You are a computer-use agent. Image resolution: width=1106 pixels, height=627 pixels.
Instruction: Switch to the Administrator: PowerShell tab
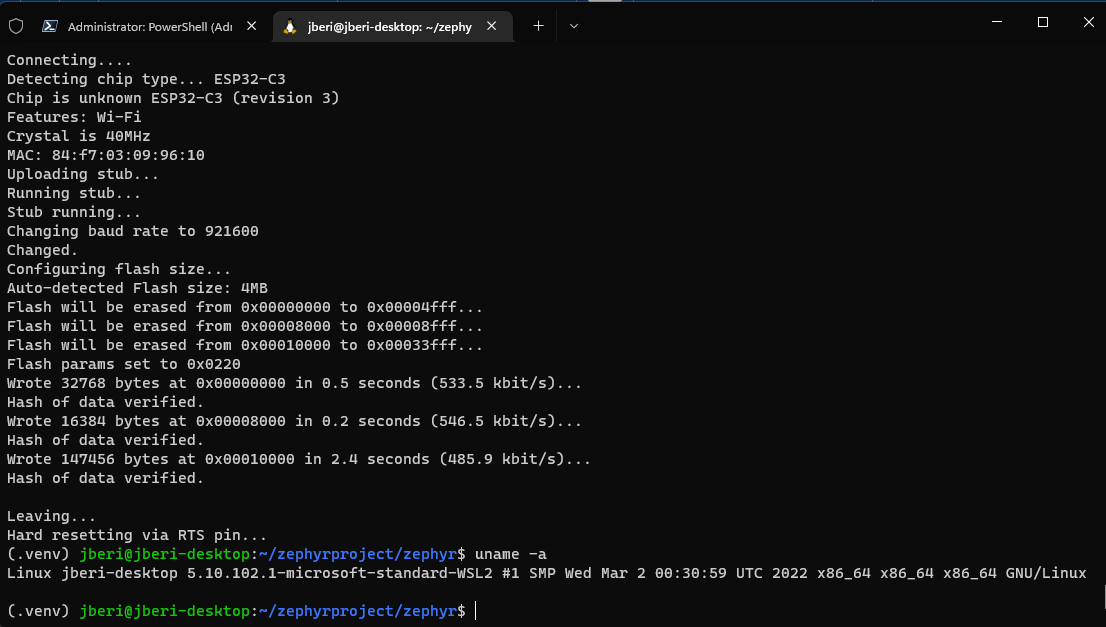pyautogui.click(x=149, y=27)
